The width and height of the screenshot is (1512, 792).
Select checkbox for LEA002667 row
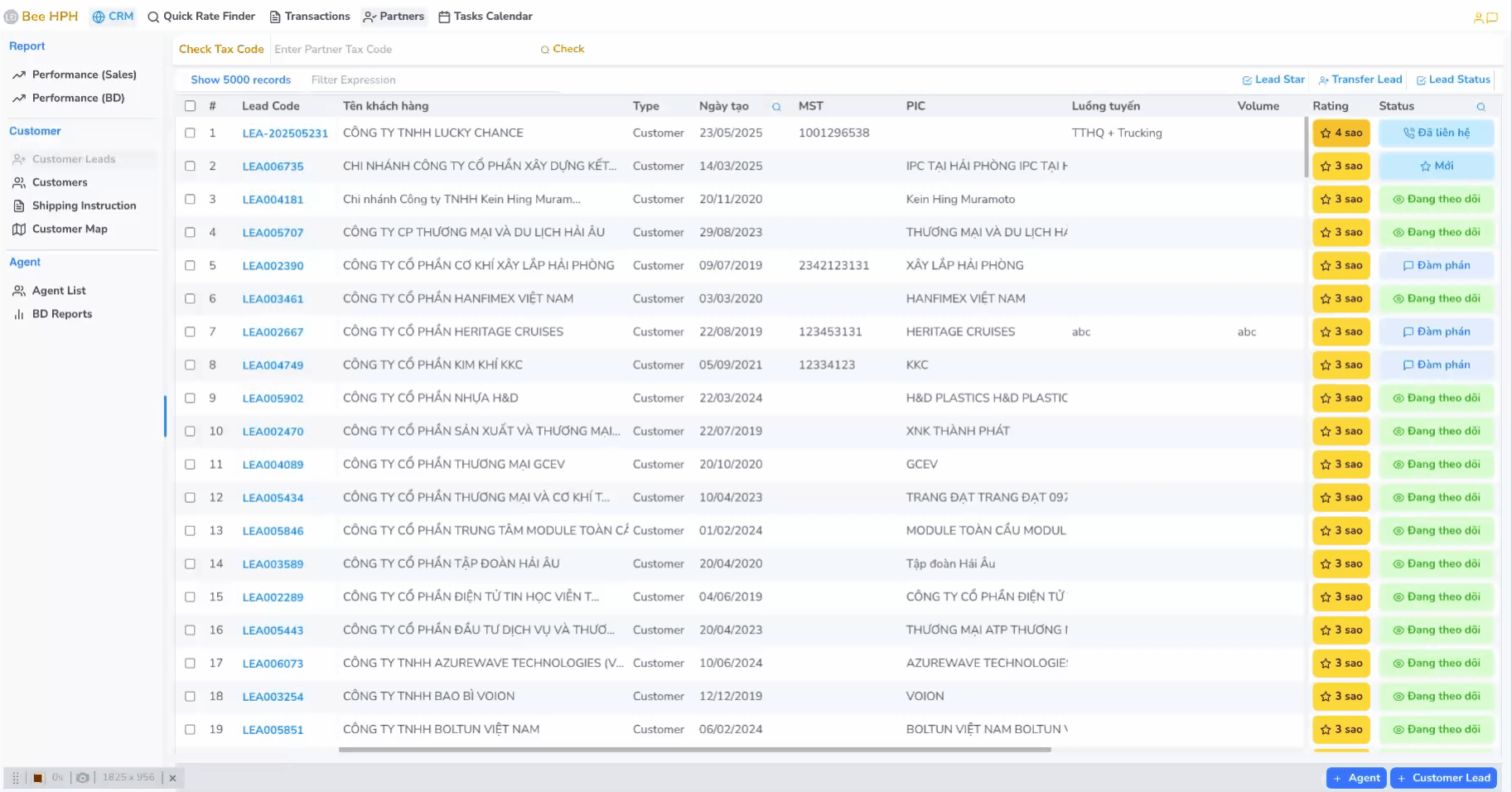190,331
